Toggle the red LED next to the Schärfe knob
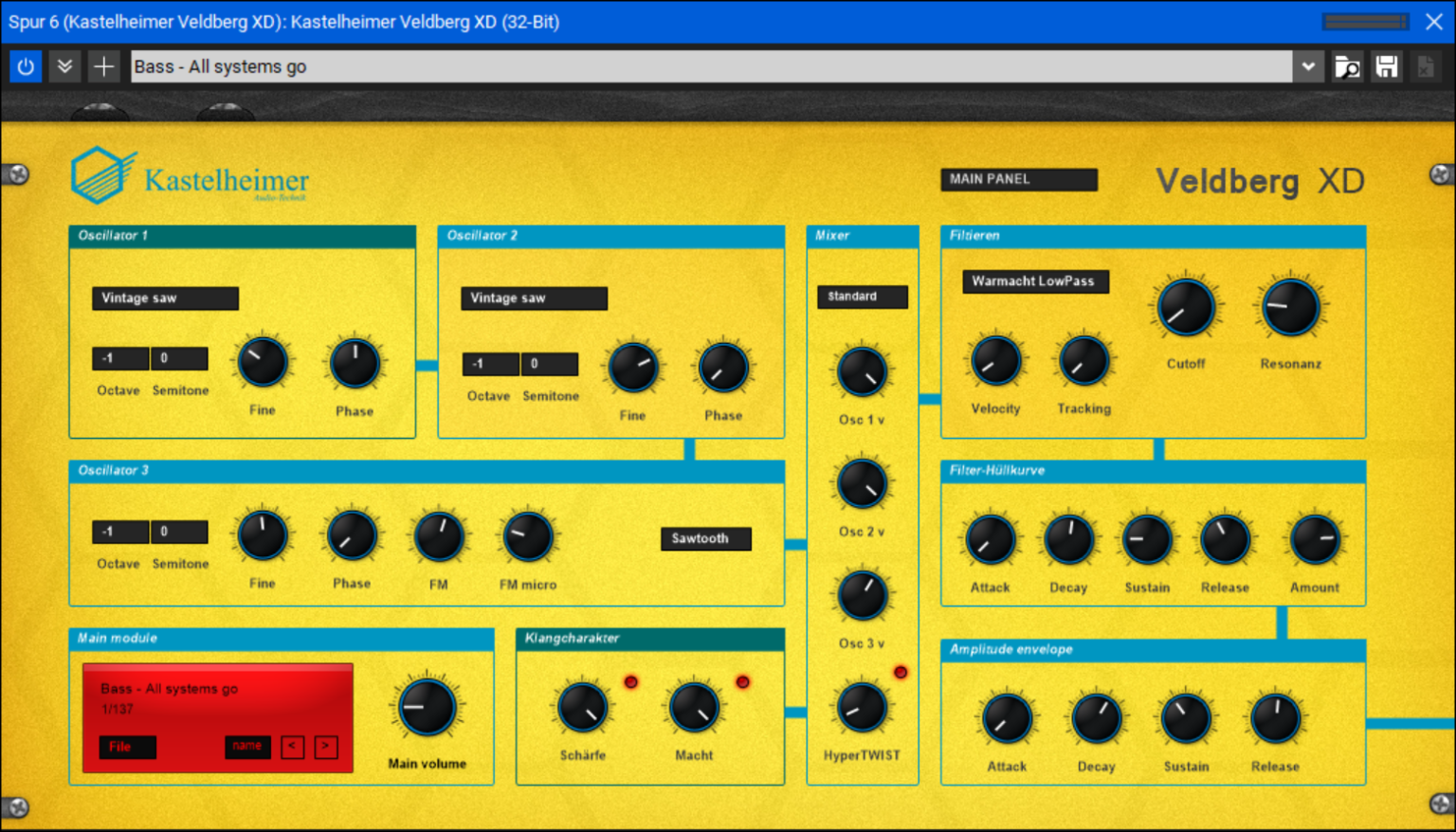 click(x=631, y=680)
